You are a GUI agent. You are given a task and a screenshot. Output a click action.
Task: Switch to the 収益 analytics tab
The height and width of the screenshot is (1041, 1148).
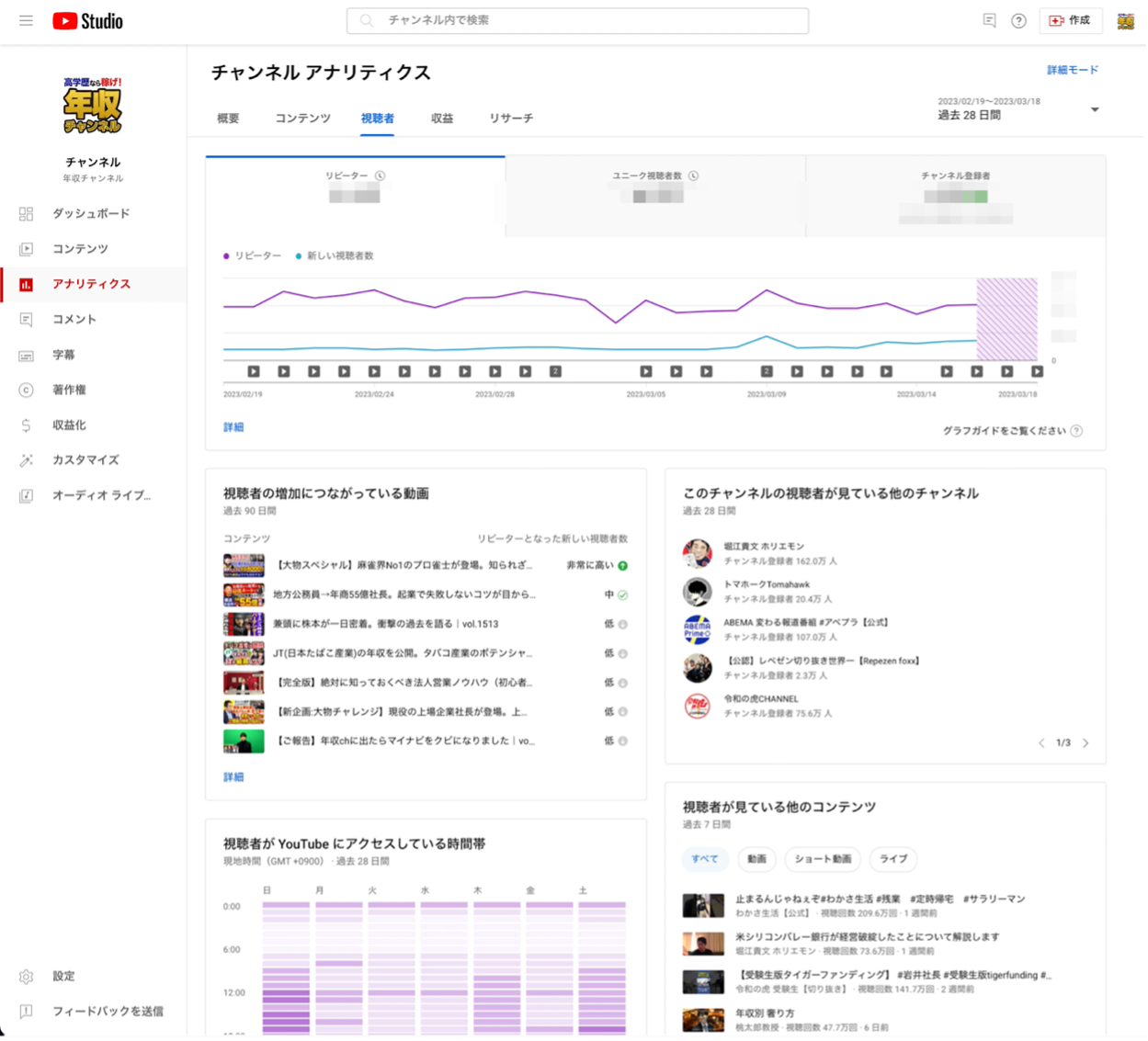point(442,119)
